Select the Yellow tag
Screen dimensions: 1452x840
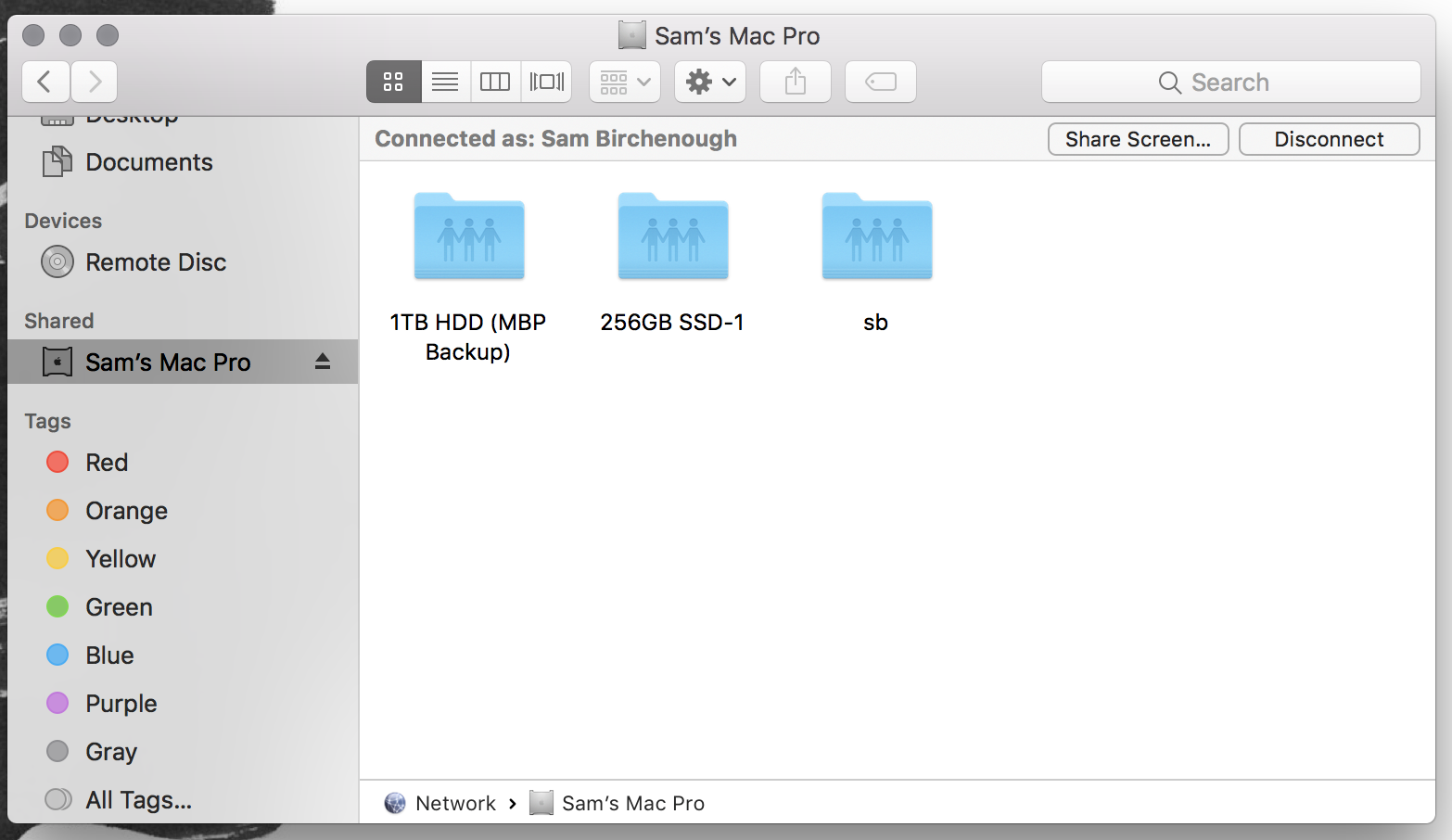(x=183, y=558)
